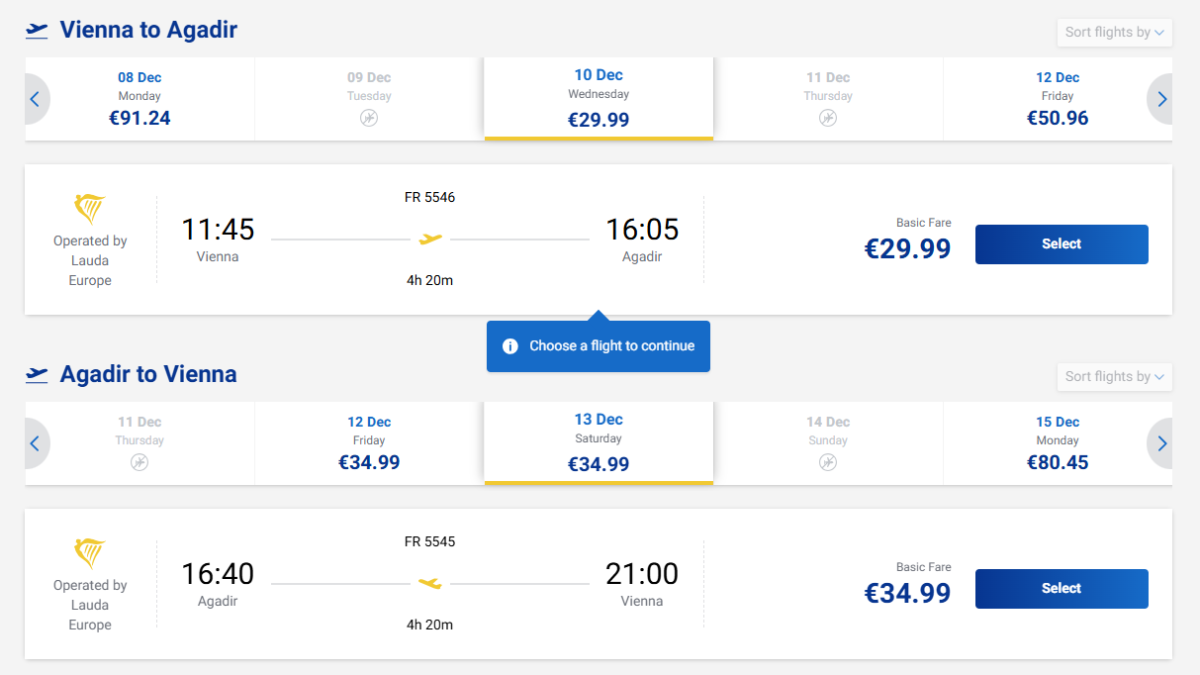Screen dimensions: 1200x675
Task: Choose the 08 Dec Monday €91.24 date
Action: pos(140,99)
